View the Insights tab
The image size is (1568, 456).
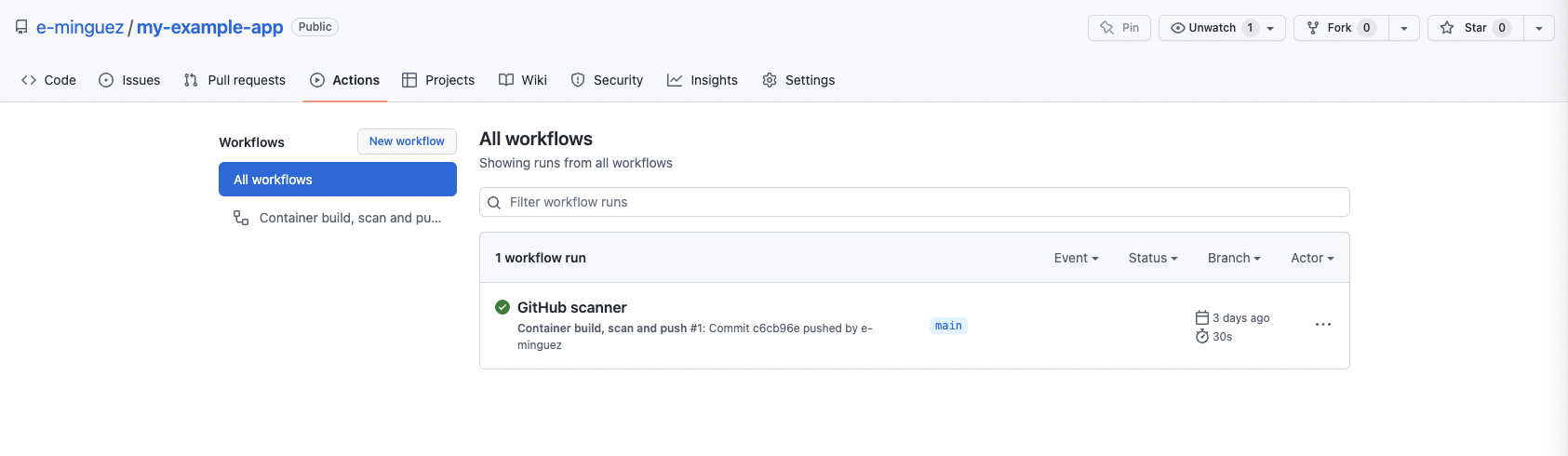coord(703,80)
